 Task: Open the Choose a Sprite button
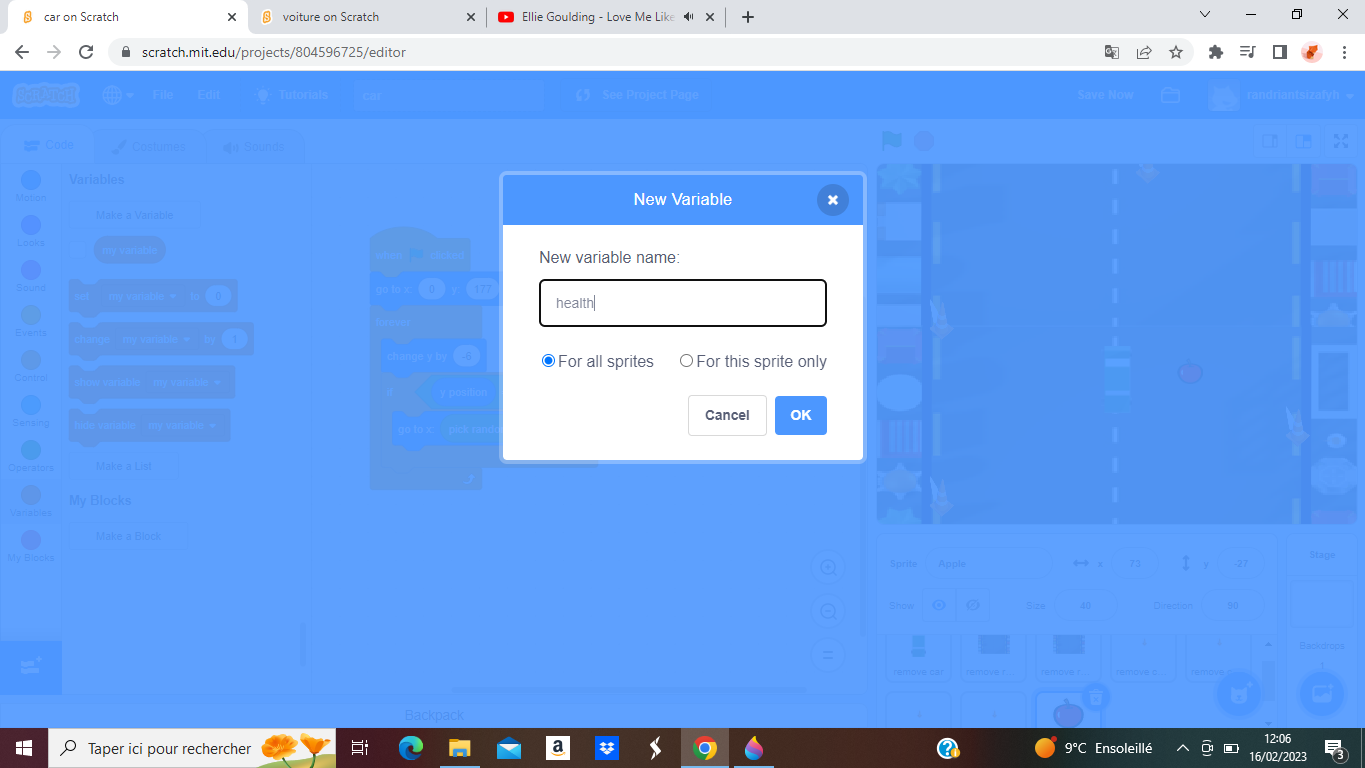[1238, 693]
